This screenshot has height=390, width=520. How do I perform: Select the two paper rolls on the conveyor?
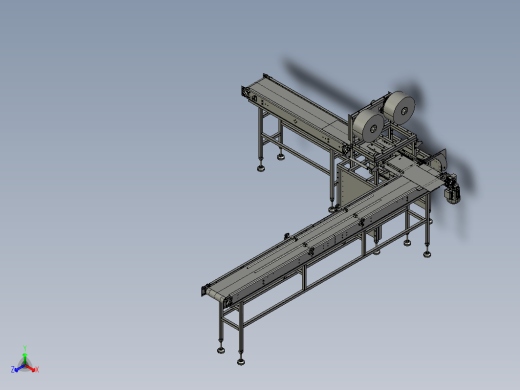(384, 116)
